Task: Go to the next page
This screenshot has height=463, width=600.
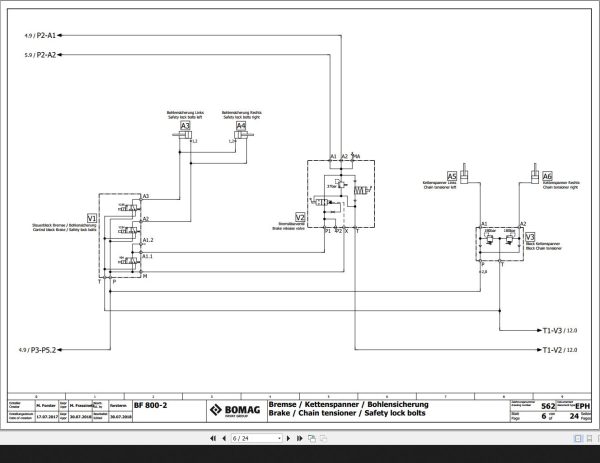Action: 289,439
